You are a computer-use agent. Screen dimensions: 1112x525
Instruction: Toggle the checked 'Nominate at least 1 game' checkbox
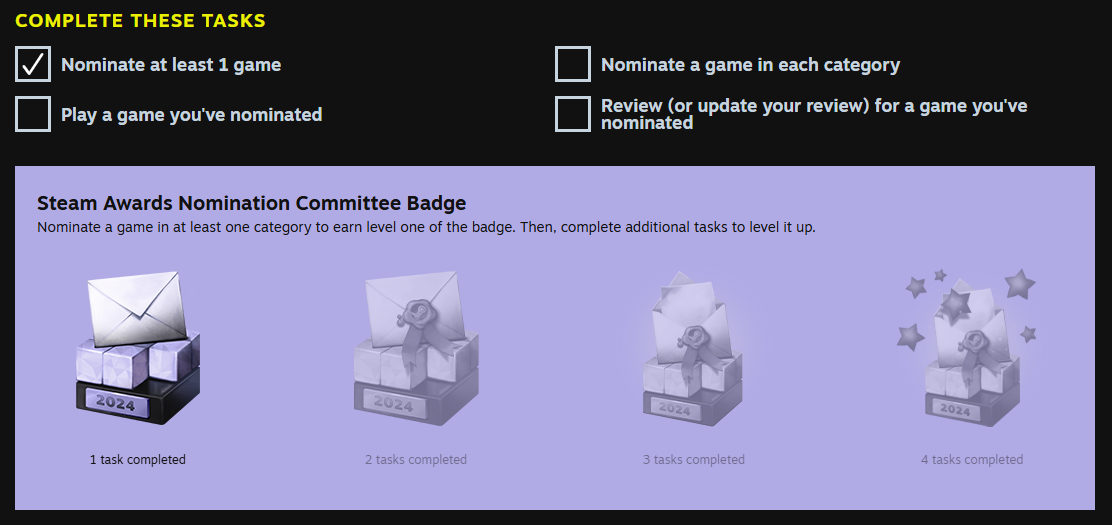pyautogui.click(x=33, y=64)
